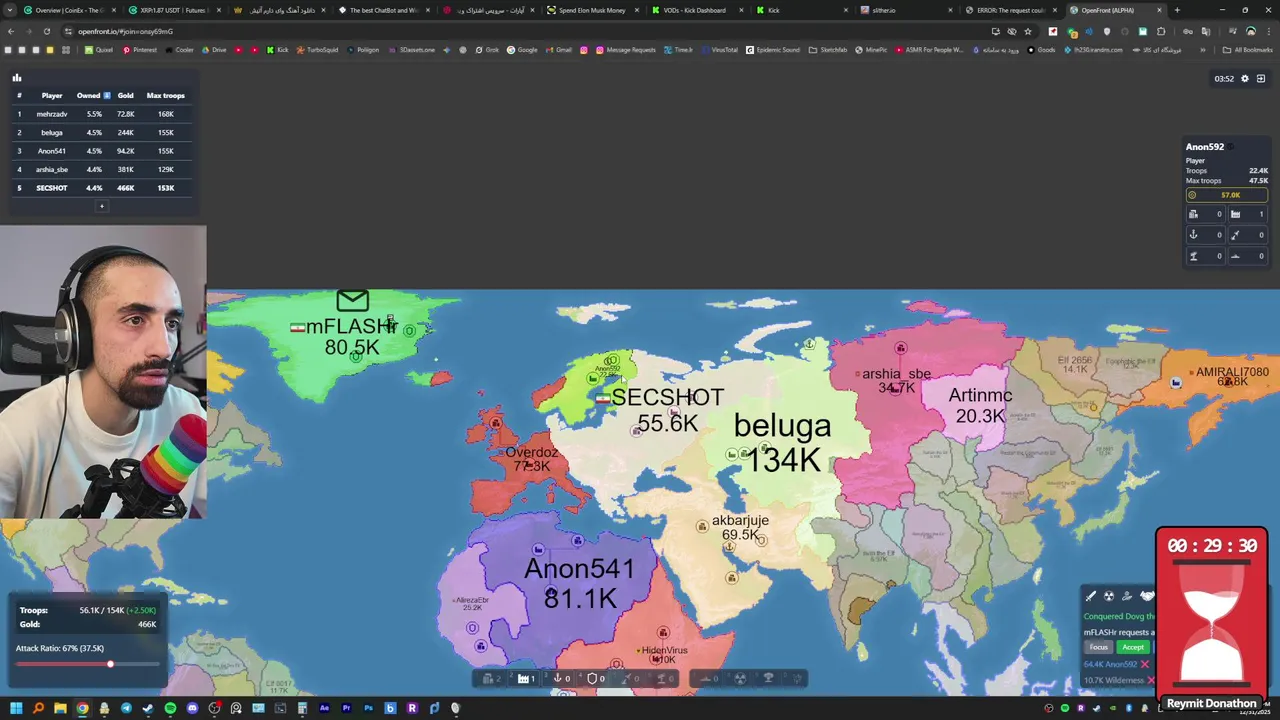Select mehrzadv row in leaderboard
The height and width of the screenshot is (720, 1280).
[x=101, y=114]
